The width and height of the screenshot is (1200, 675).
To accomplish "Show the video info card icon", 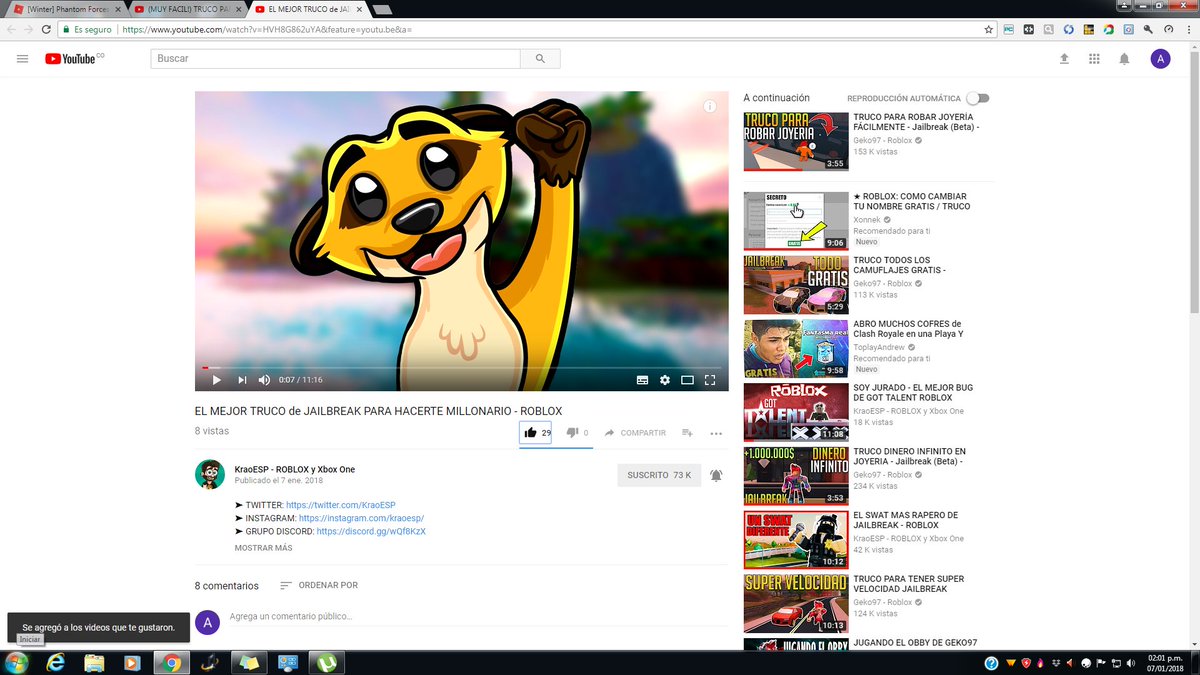I will click(710, 106).
